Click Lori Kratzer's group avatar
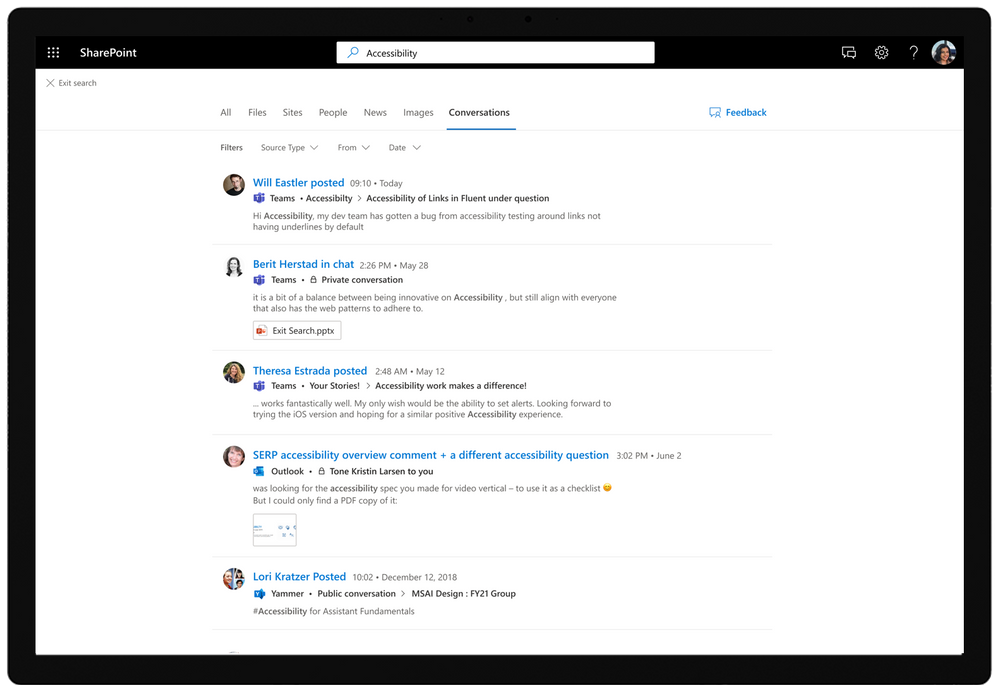 pyautogui.click(x=234, y=579)
